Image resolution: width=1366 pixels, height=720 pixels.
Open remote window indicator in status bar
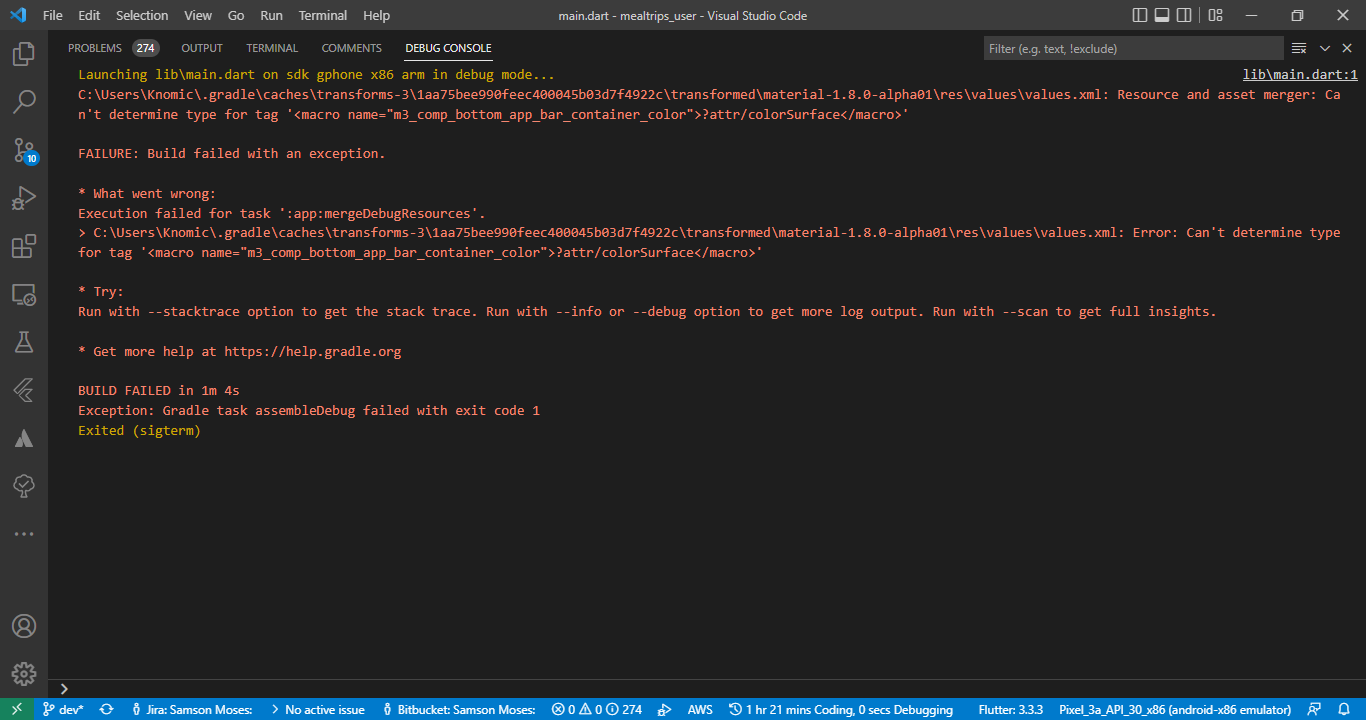pyautogui.click(x=16, y=709)
